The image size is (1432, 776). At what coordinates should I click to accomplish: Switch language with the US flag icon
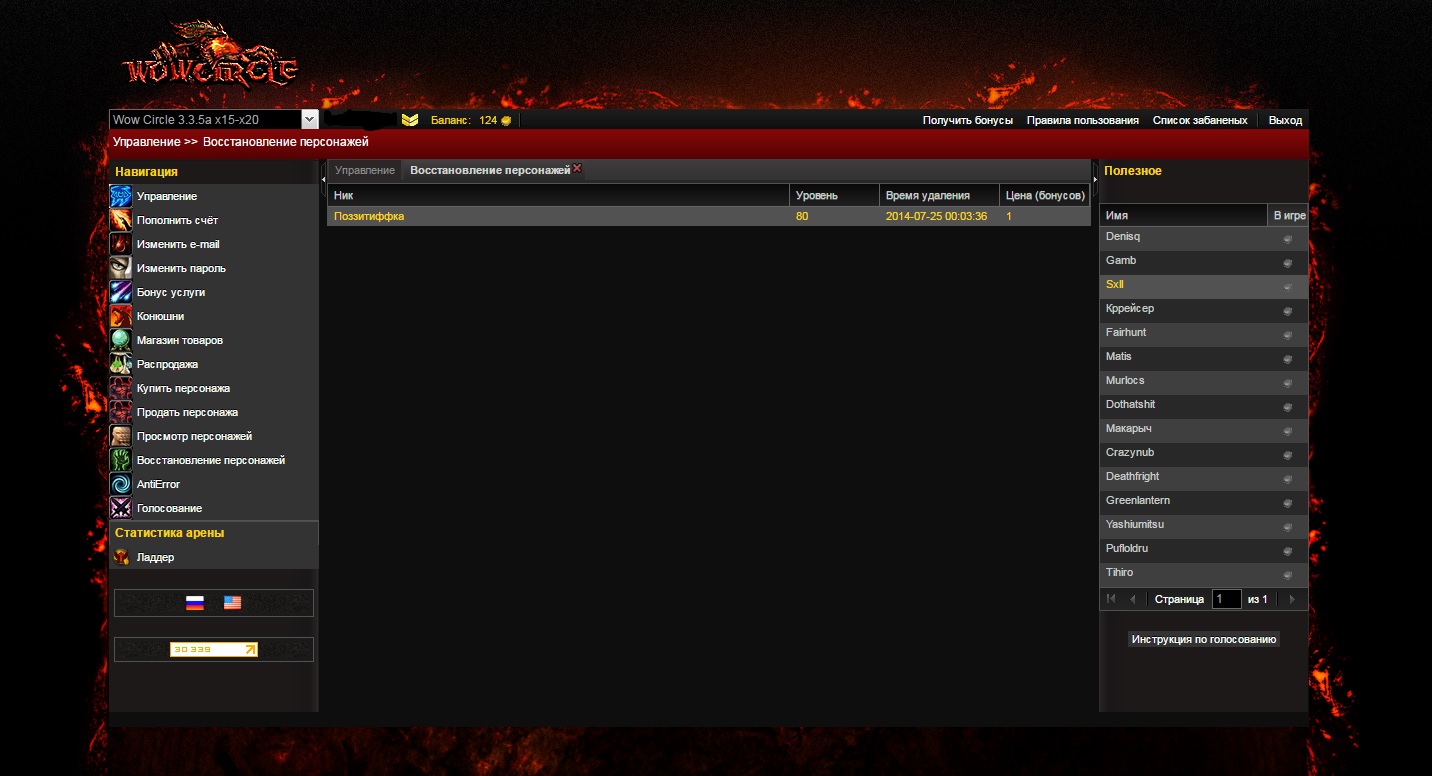[232, 603]
